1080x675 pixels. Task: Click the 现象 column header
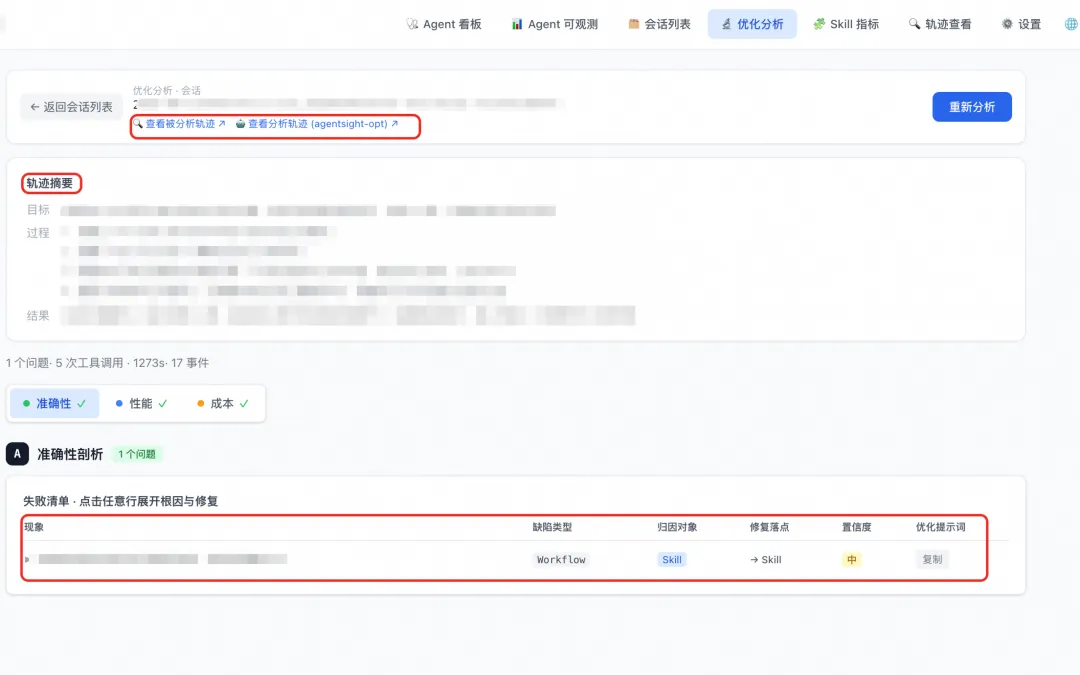pos(34,527)
